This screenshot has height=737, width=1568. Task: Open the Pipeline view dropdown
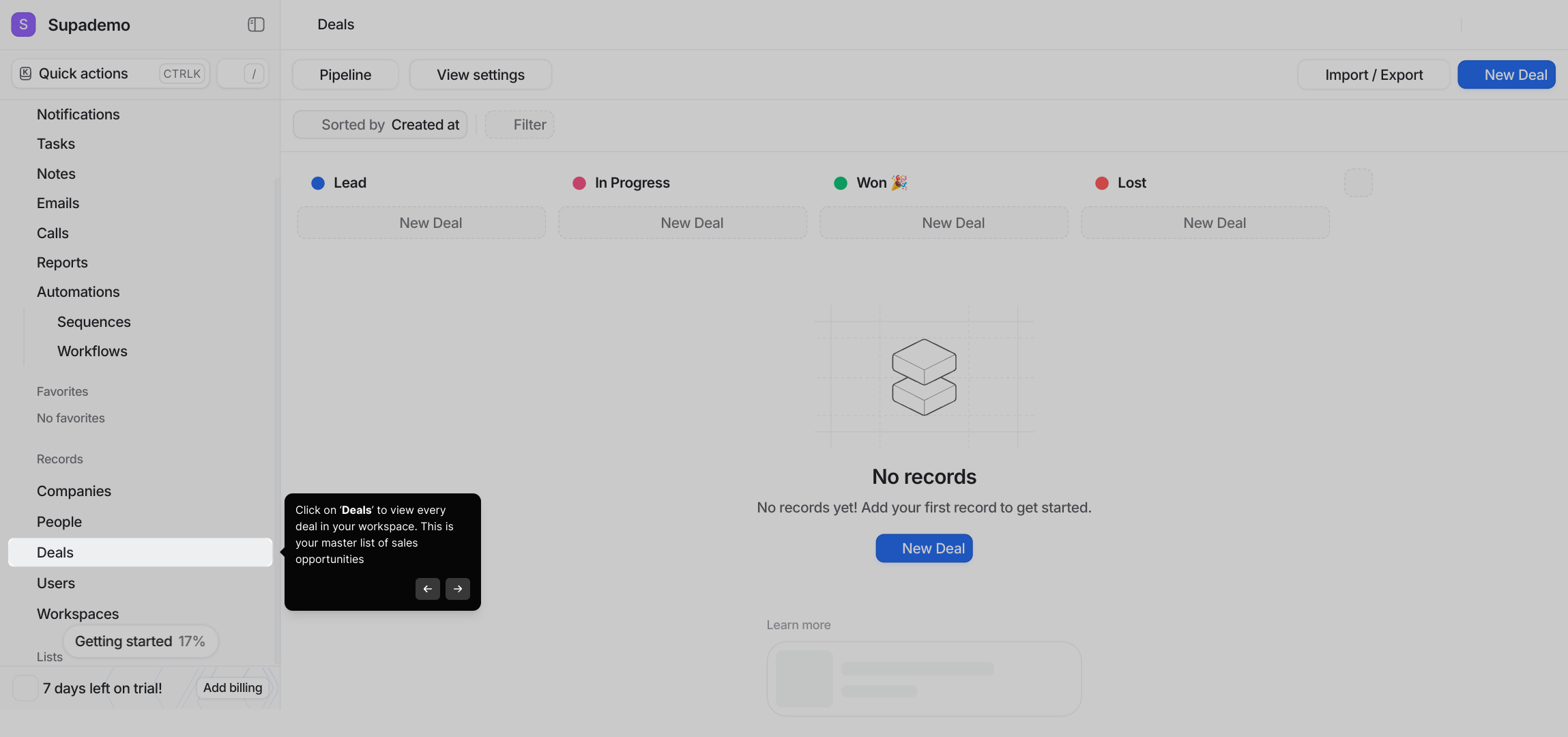pyautogui.click(x=345, y=75)
